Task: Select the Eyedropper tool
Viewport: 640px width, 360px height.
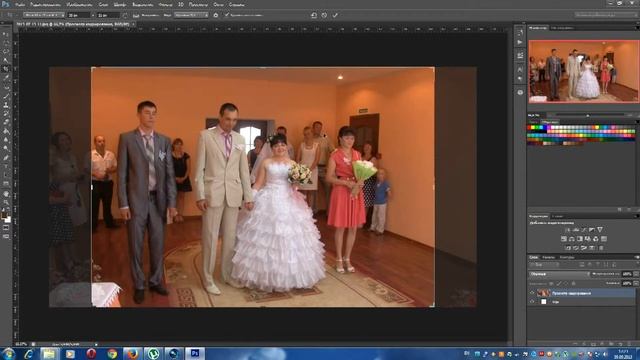Action: click(6, 77)
